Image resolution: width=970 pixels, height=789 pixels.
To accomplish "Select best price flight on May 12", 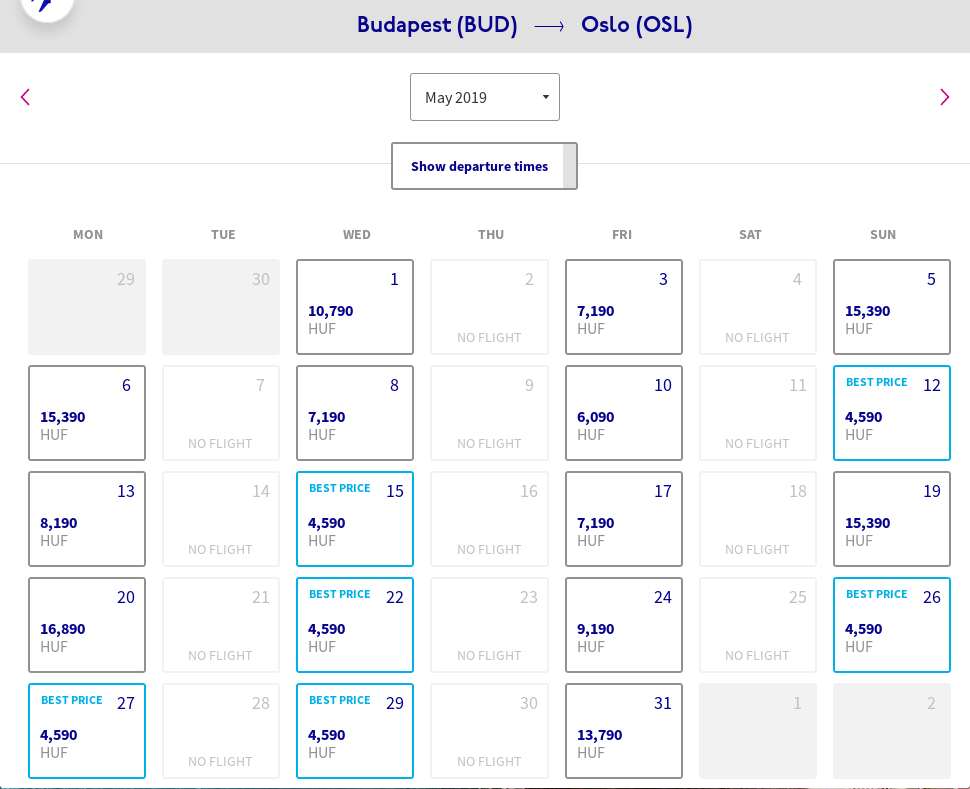I will coord(891,413).
